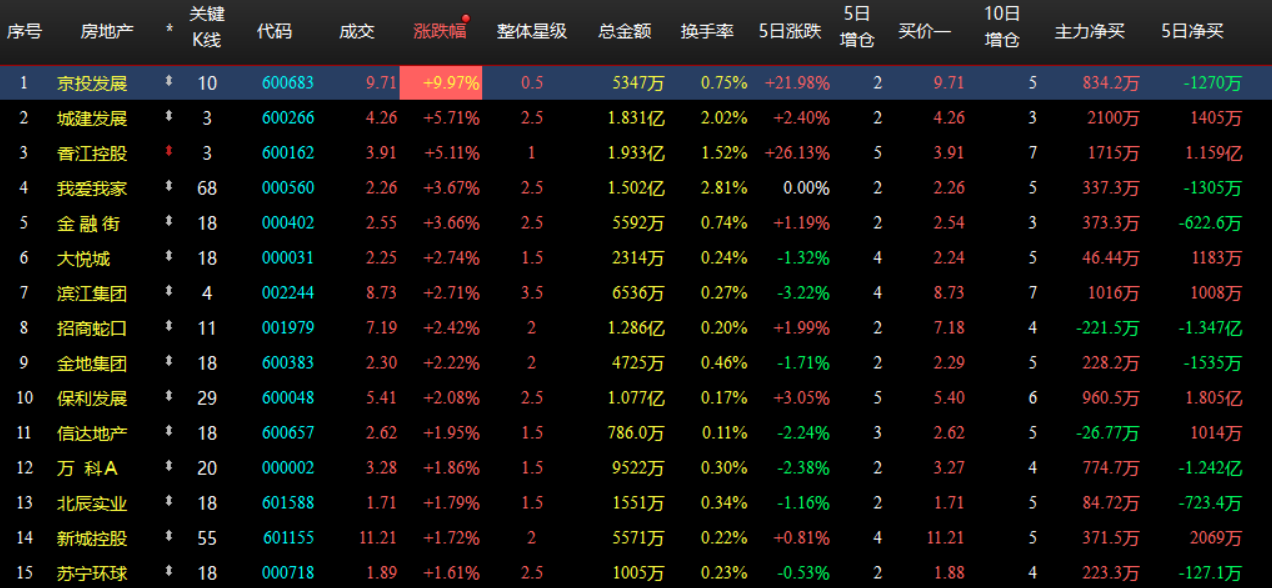
Task: Click stock code 000002
Action: coord(288,468)
